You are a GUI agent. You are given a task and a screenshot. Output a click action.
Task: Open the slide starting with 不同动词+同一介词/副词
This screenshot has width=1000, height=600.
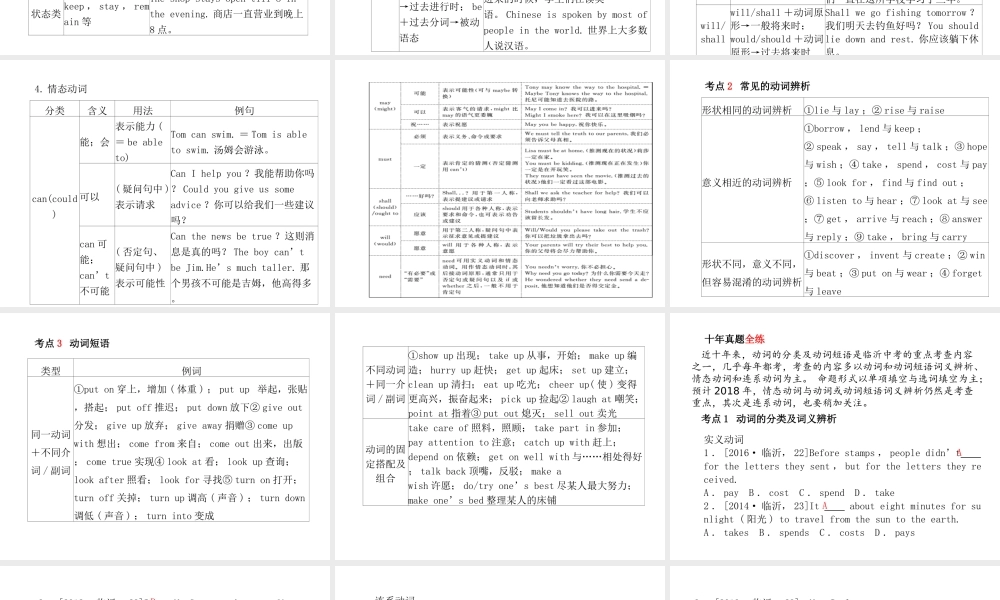[x=500, y=436]
